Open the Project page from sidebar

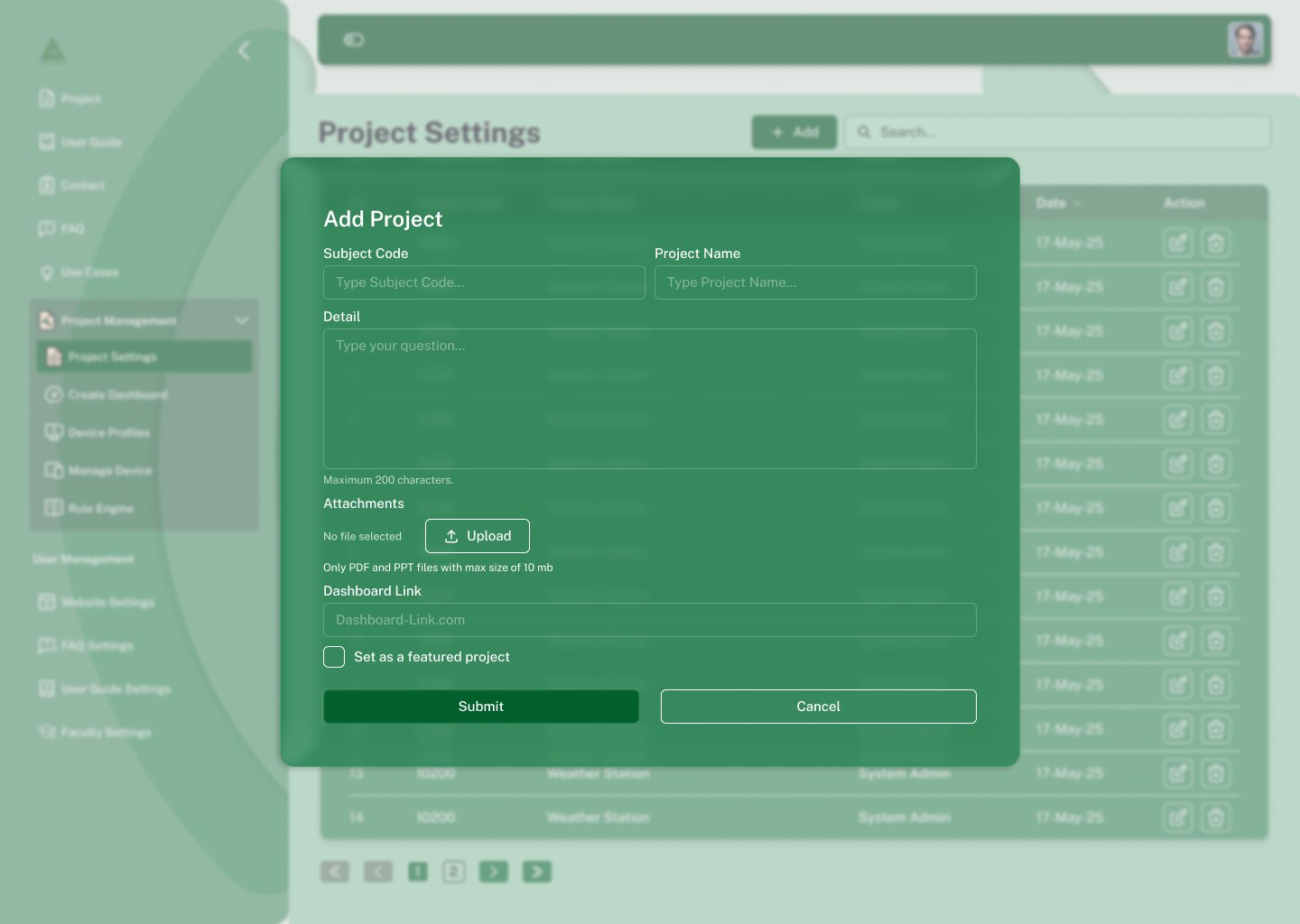[x=70, y=98]
